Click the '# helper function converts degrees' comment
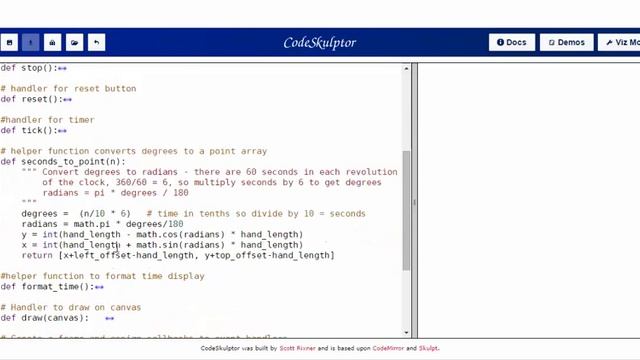Viewport: 640px width, 360px height. pyautogui.click(x=134, y=151)
